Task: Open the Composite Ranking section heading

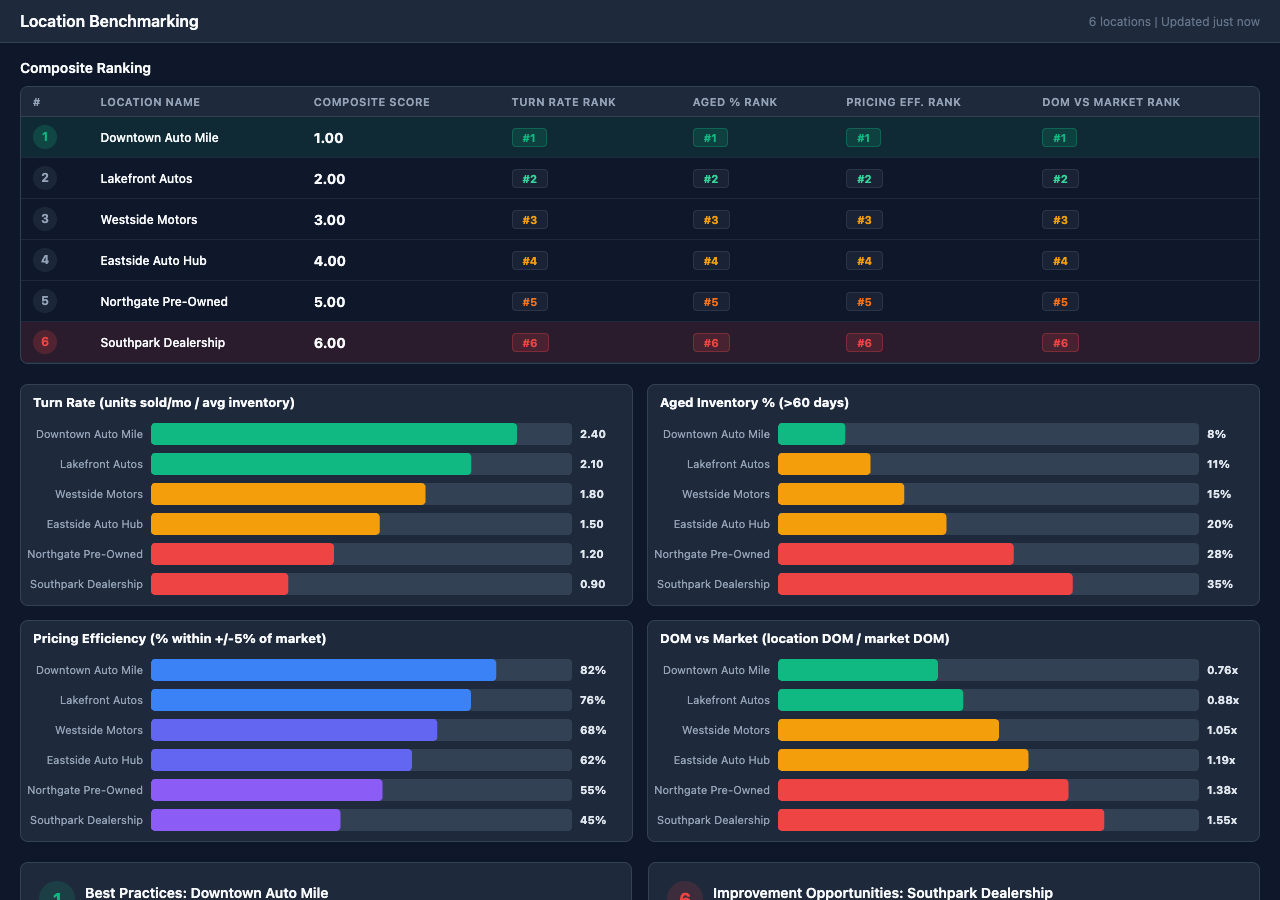Action: point(85,68)
